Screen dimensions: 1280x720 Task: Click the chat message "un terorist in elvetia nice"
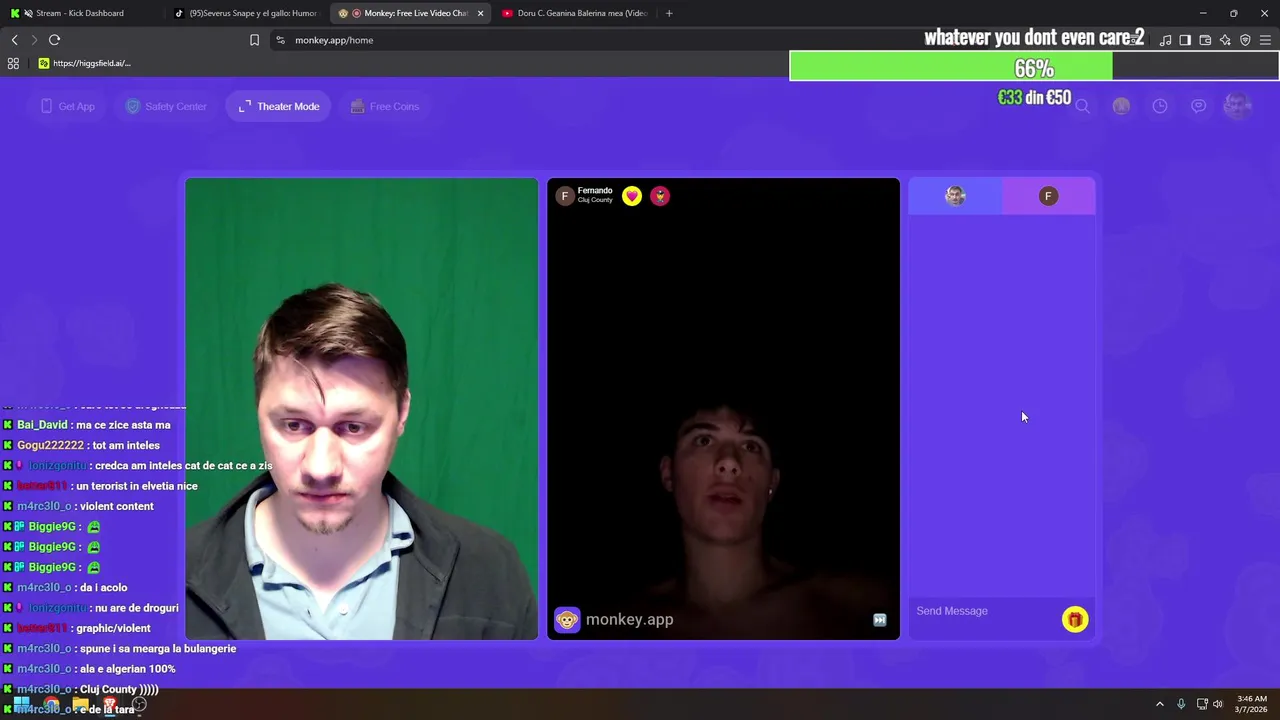(x=137, y=486)
